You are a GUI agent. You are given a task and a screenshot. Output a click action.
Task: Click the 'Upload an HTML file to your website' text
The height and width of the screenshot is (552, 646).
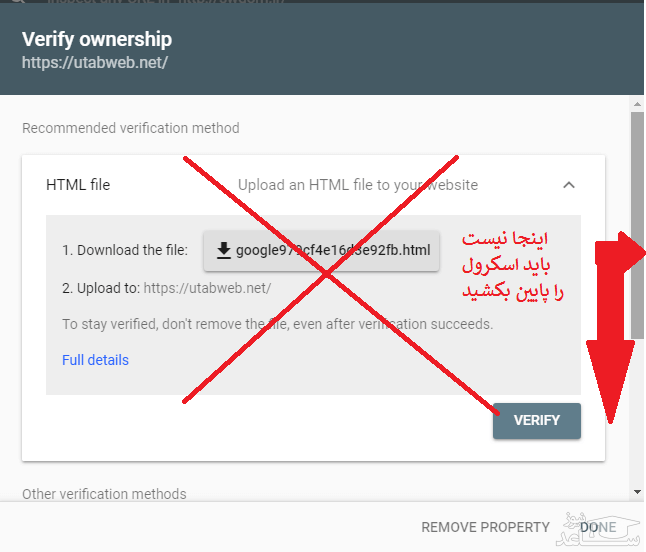[x=358, y=185]
